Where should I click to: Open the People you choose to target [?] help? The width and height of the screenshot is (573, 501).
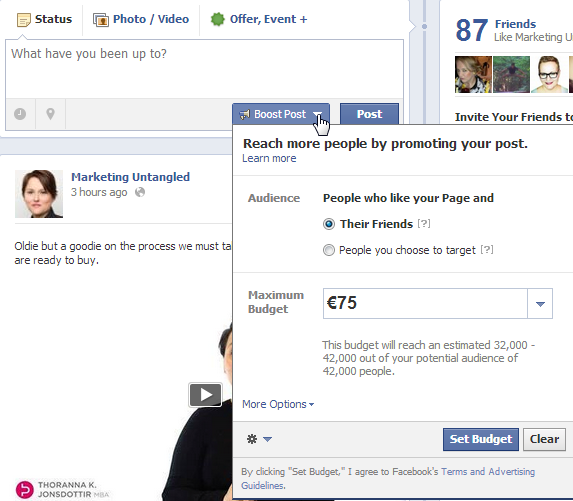click(x=487, y=250)
